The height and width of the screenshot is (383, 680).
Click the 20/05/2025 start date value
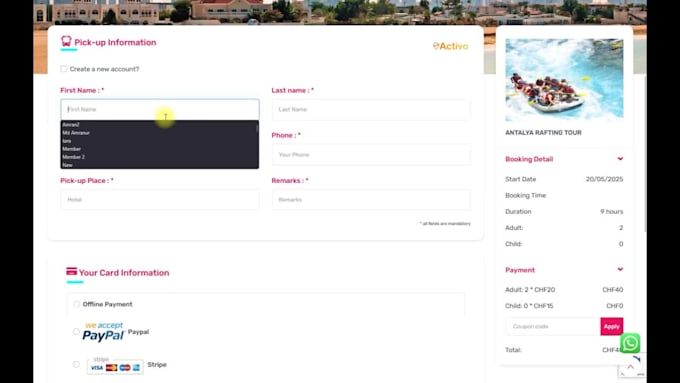(x=605, y=179)
